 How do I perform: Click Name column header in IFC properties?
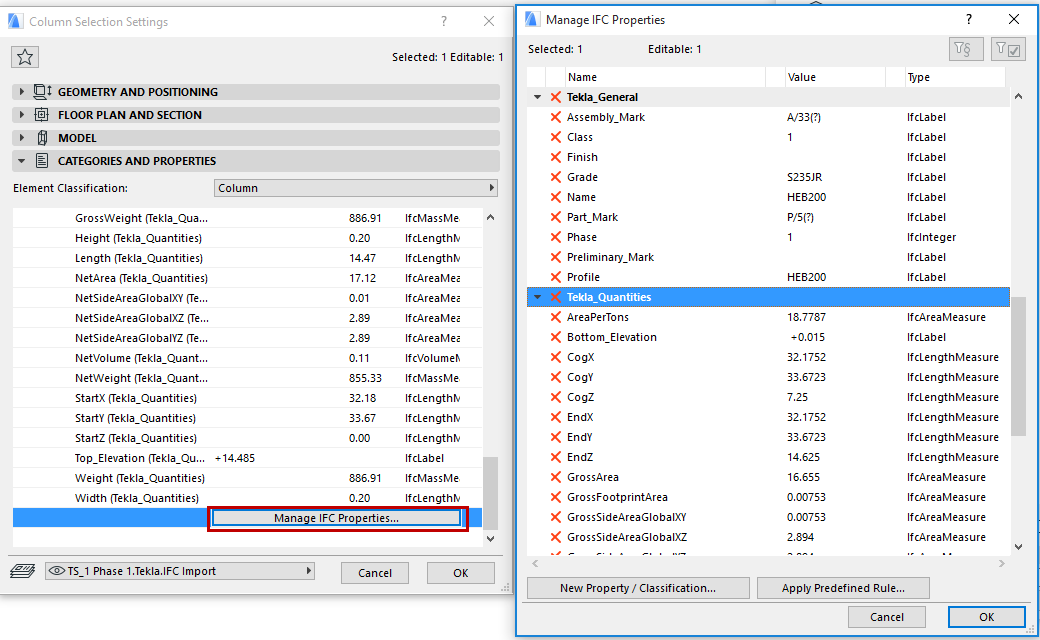click(665, 77)
